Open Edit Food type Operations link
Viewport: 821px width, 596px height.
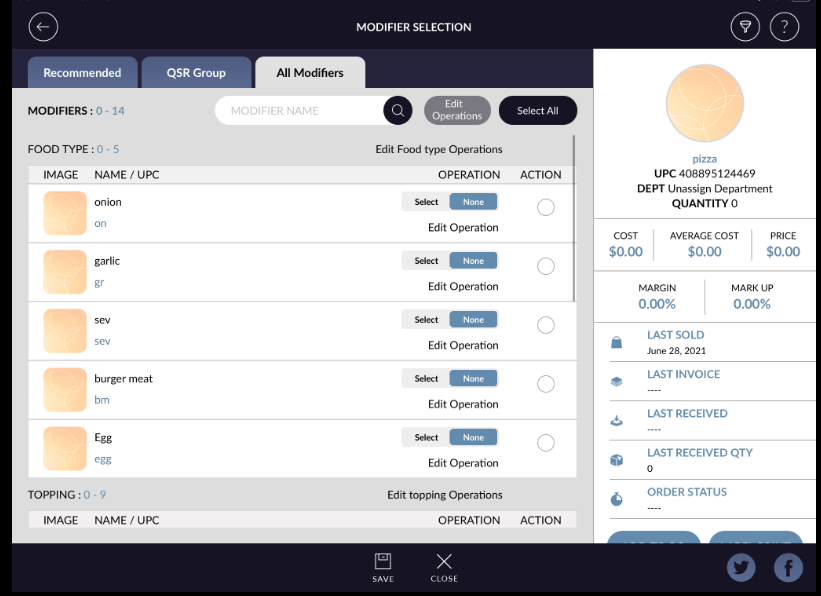tap(438, 149)
